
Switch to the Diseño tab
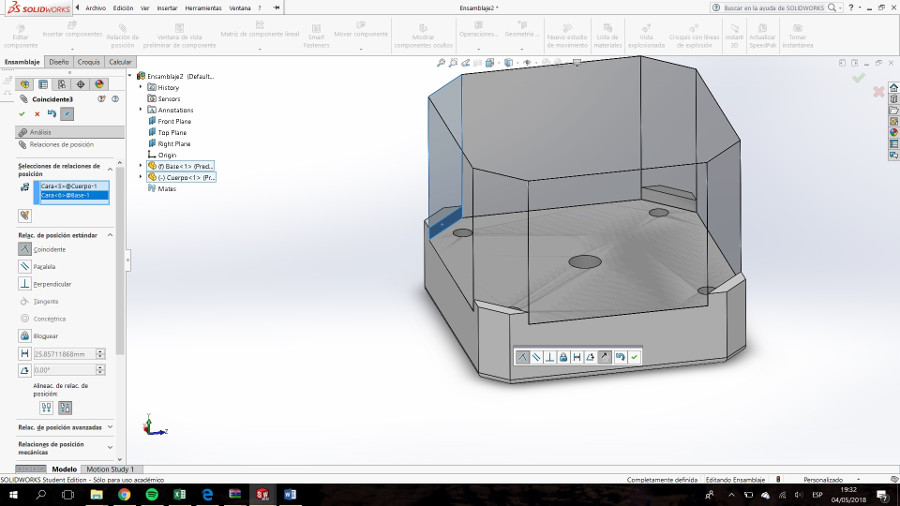(x=59, y=62)
